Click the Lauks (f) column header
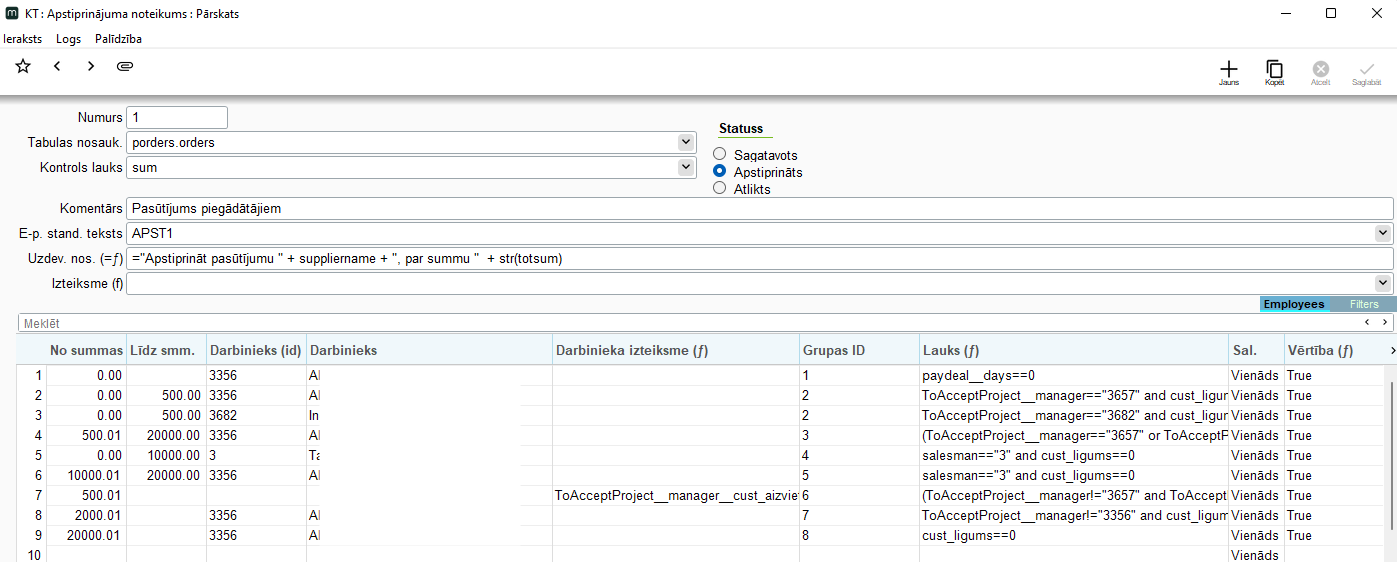Screen dimensions: 1397x562 click(x=1074, y=350)
